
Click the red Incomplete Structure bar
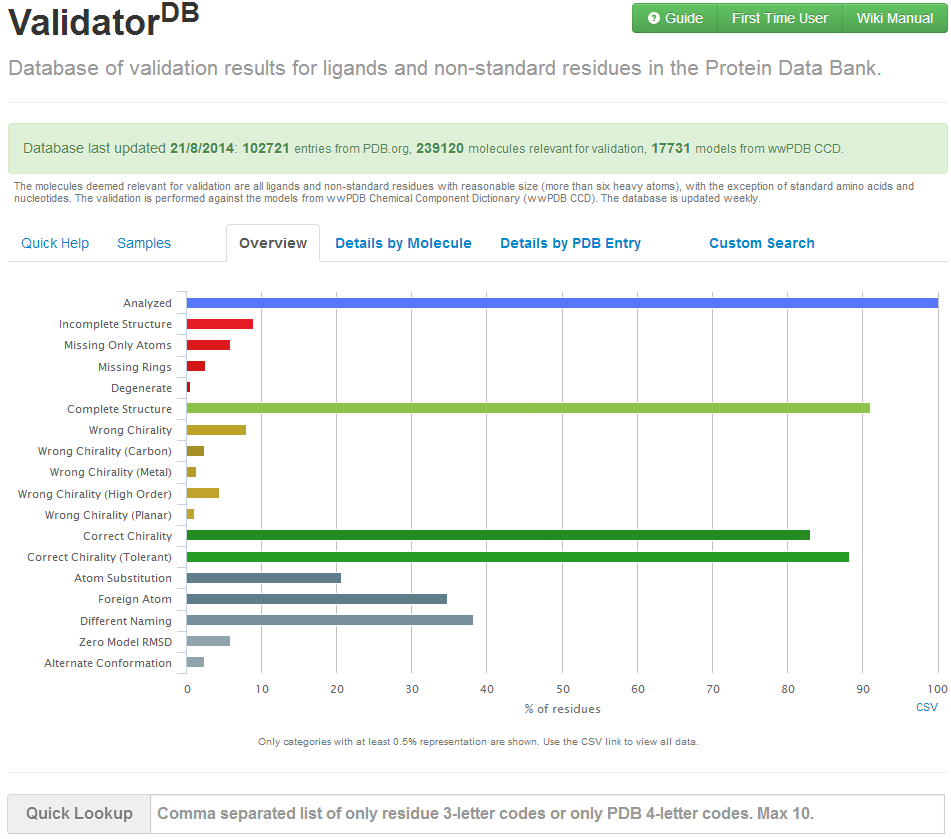[x=220, y=324]
